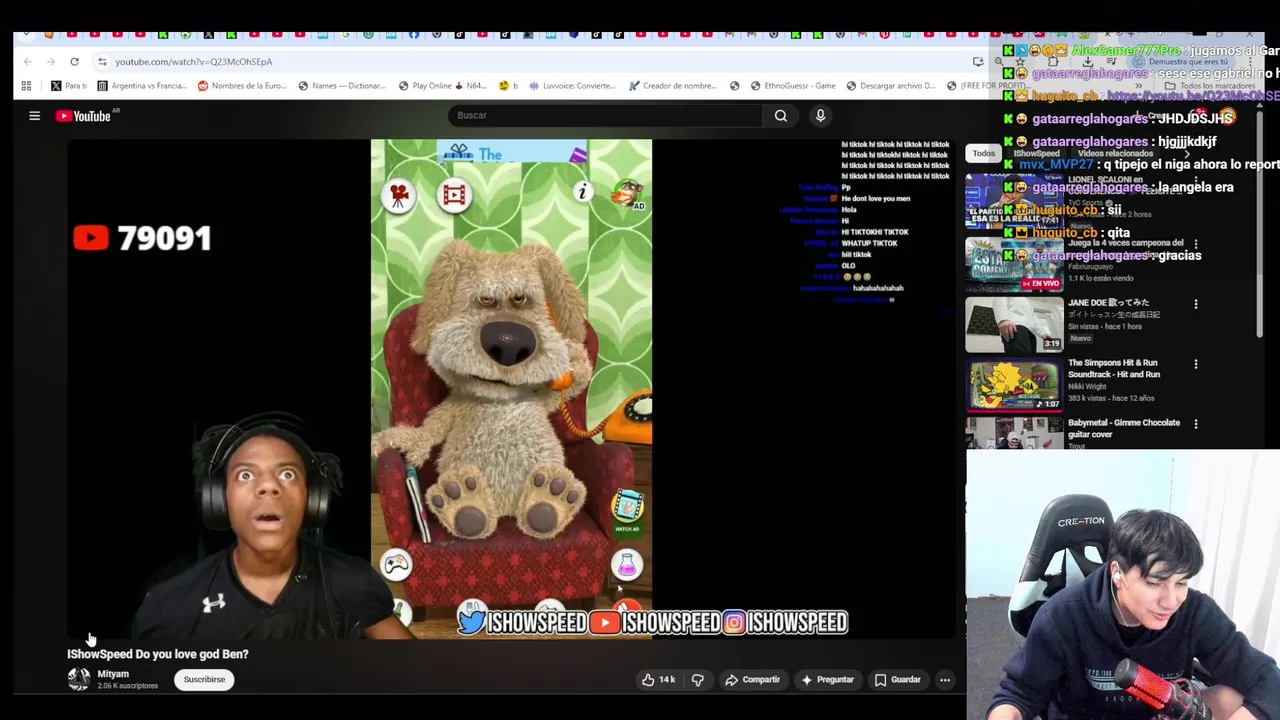
Task: Open the JANE DOE video thumbnail
Action: coord(1014,323)
